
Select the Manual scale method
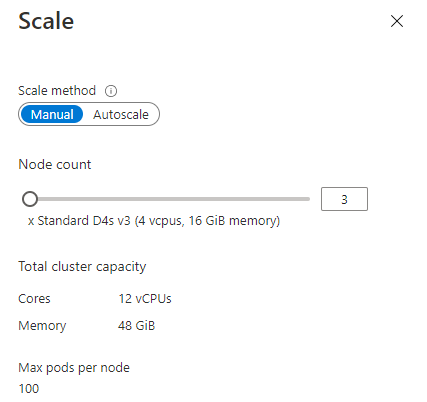coord(52,114)
